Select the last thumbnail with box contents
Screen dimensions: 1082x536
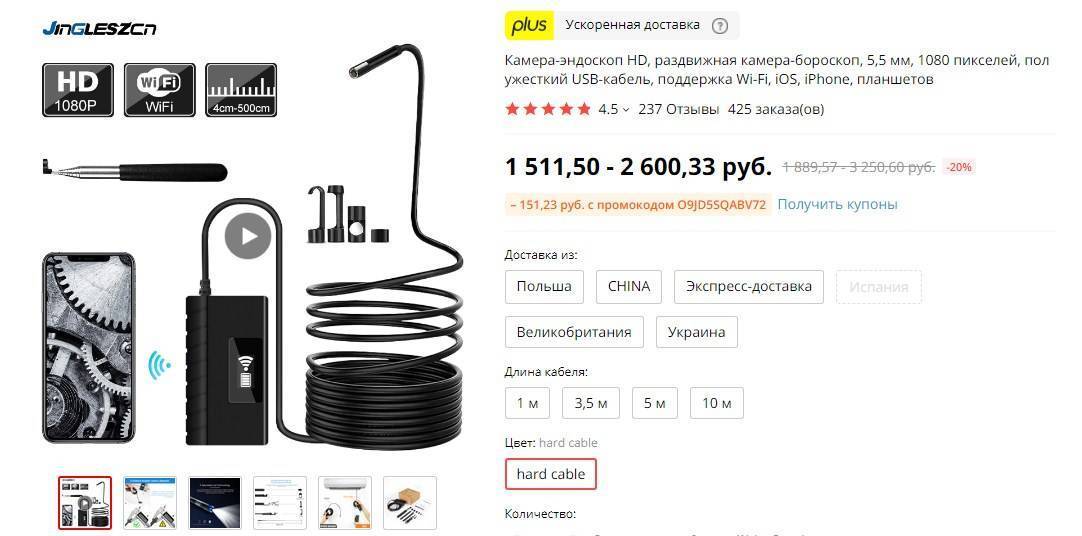point(410,503)
